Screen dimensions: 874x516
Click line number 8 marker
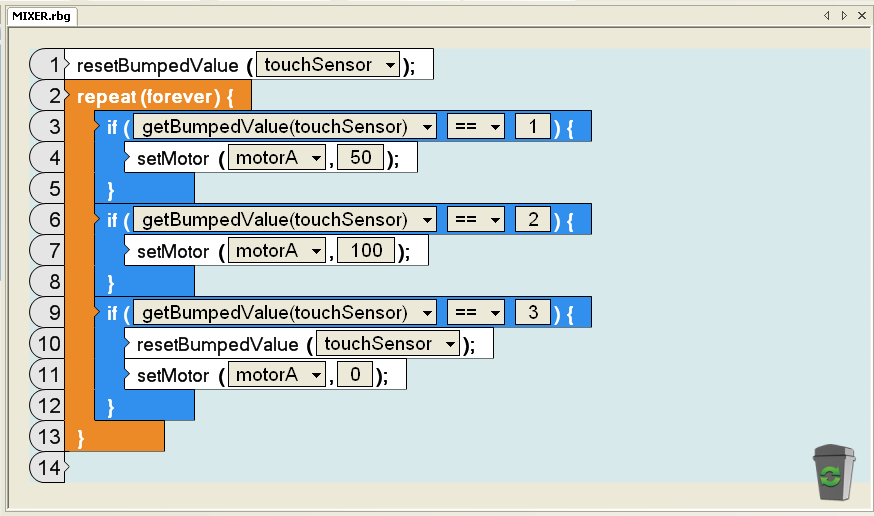tap(49, 281)
